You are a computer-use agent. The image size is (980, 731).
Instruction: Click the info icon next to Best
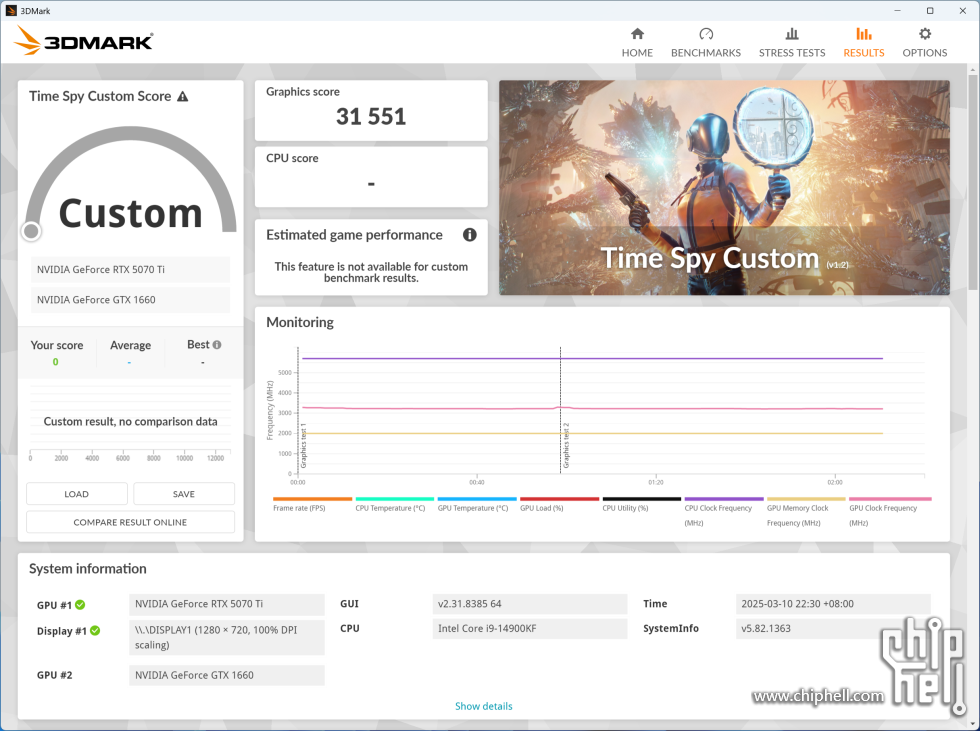217,344
